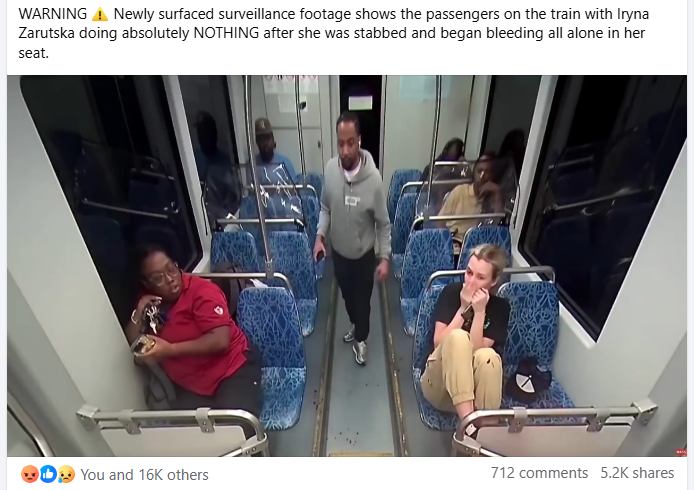Click the word "WARNING" starting the caption
The image size is (694, 490).
[x=53, y=14]
